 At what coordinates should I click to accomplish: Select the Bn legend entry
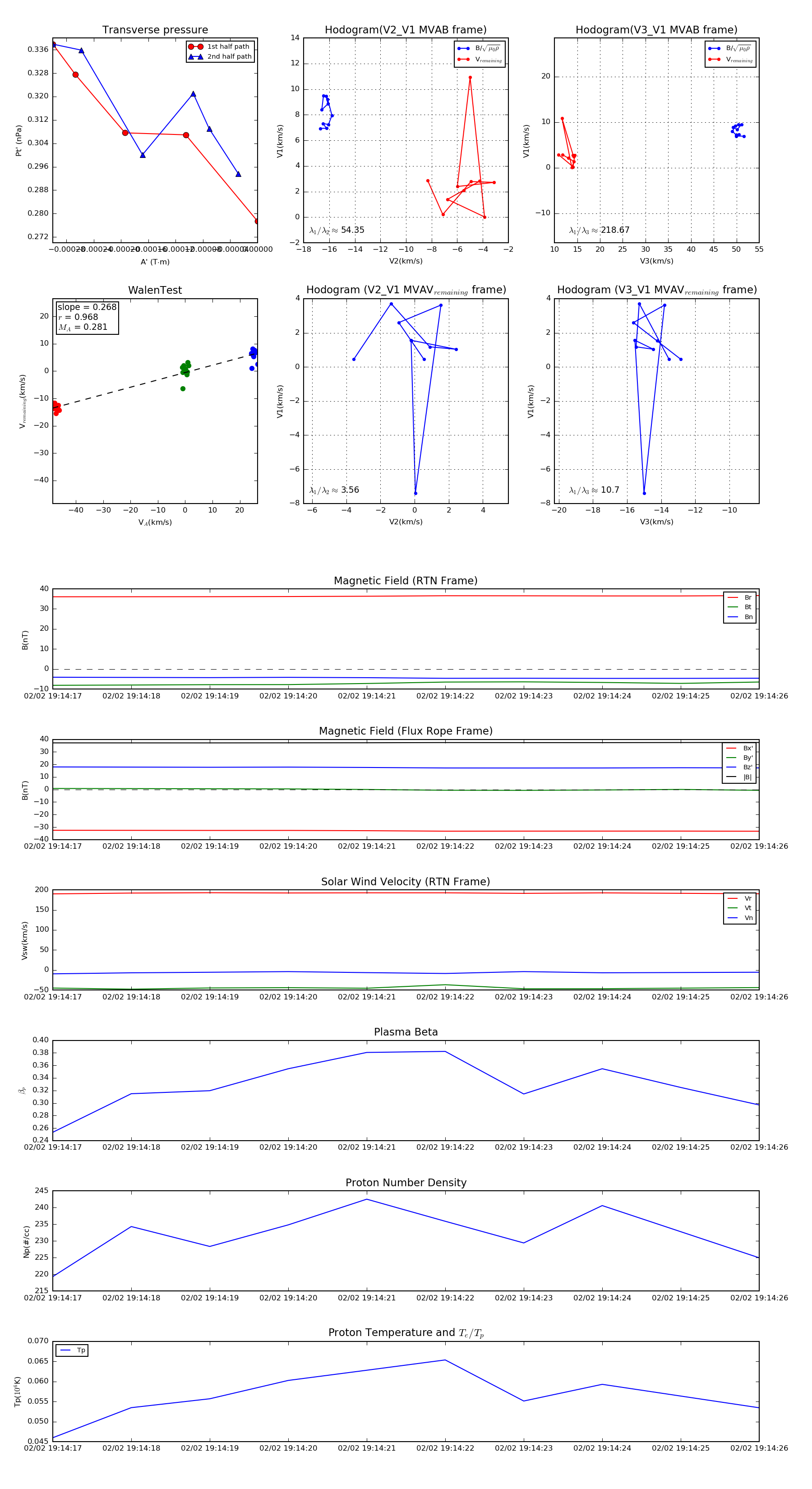click(x=740, y=617)
